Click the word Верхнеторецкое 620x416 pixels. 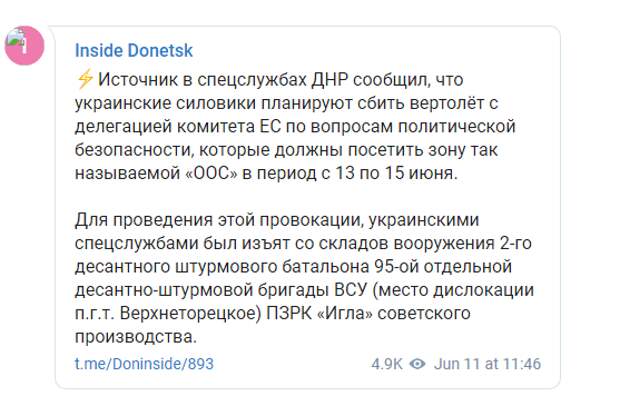[x=191, y=314]
